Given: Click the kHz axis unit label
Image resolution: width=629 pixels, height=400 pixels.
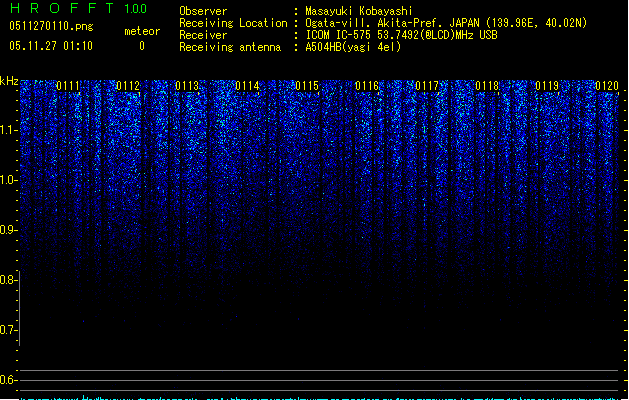Looking at the screenshot, I should pos(9,81).
